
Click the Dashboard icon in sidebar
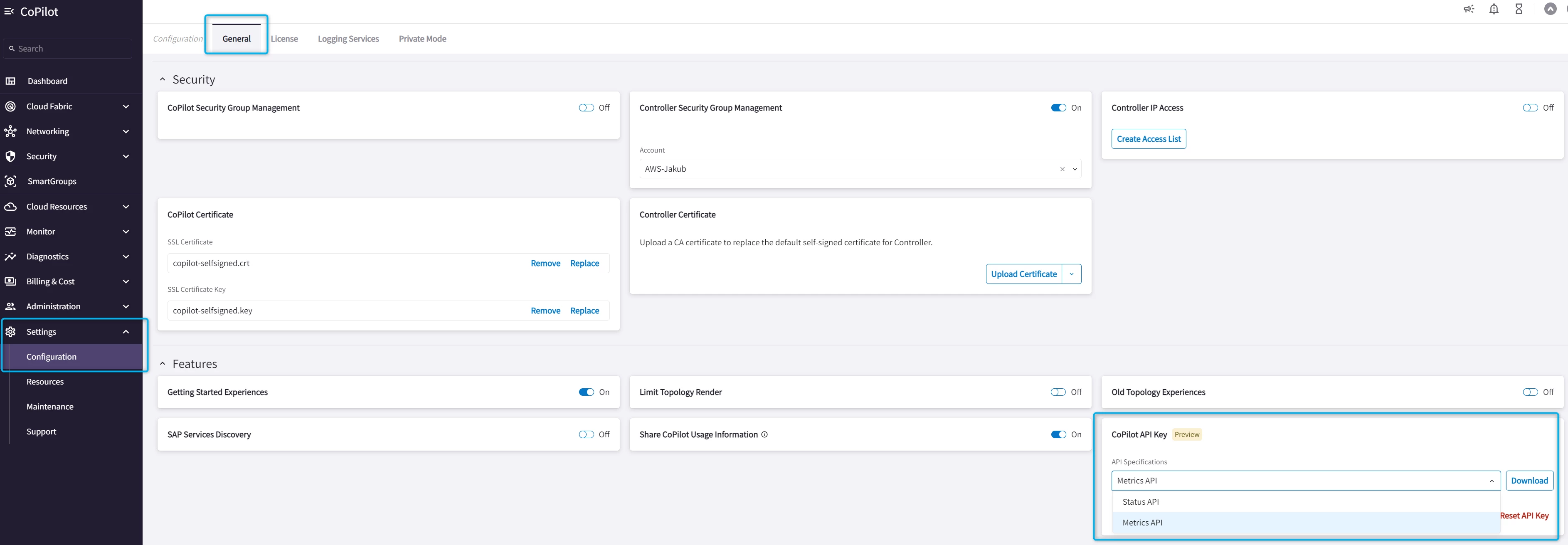tap(10, 81)
